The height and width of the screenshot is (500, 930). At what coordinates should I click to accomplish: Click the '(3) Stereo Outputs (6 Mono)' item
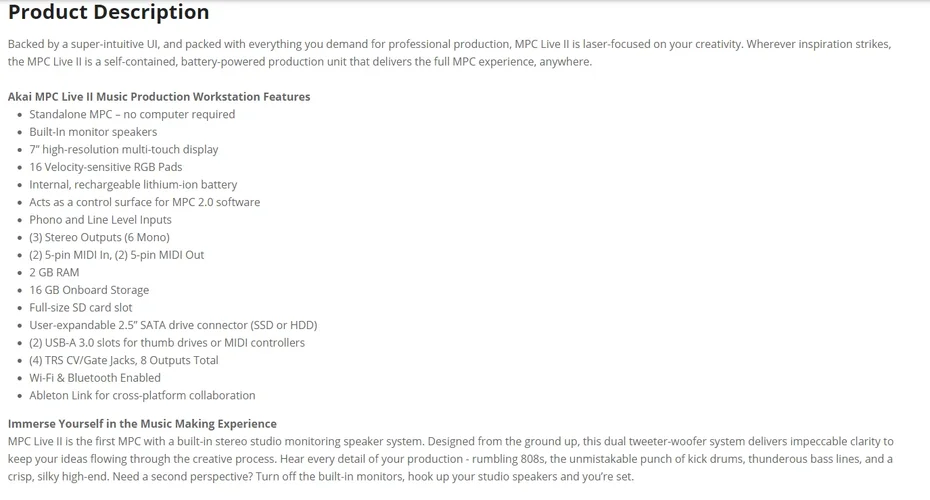pyautogui.click(x=99, y=237)
